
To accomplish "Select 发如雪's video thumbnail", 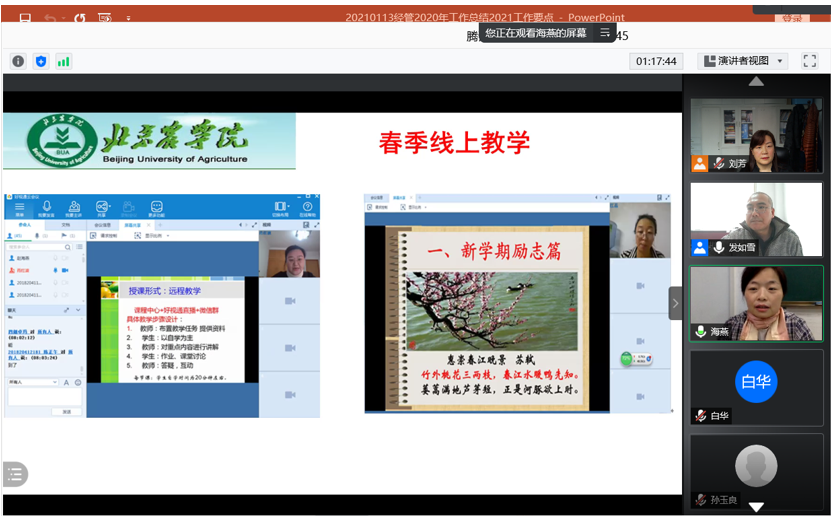I will tap(756, 219).
